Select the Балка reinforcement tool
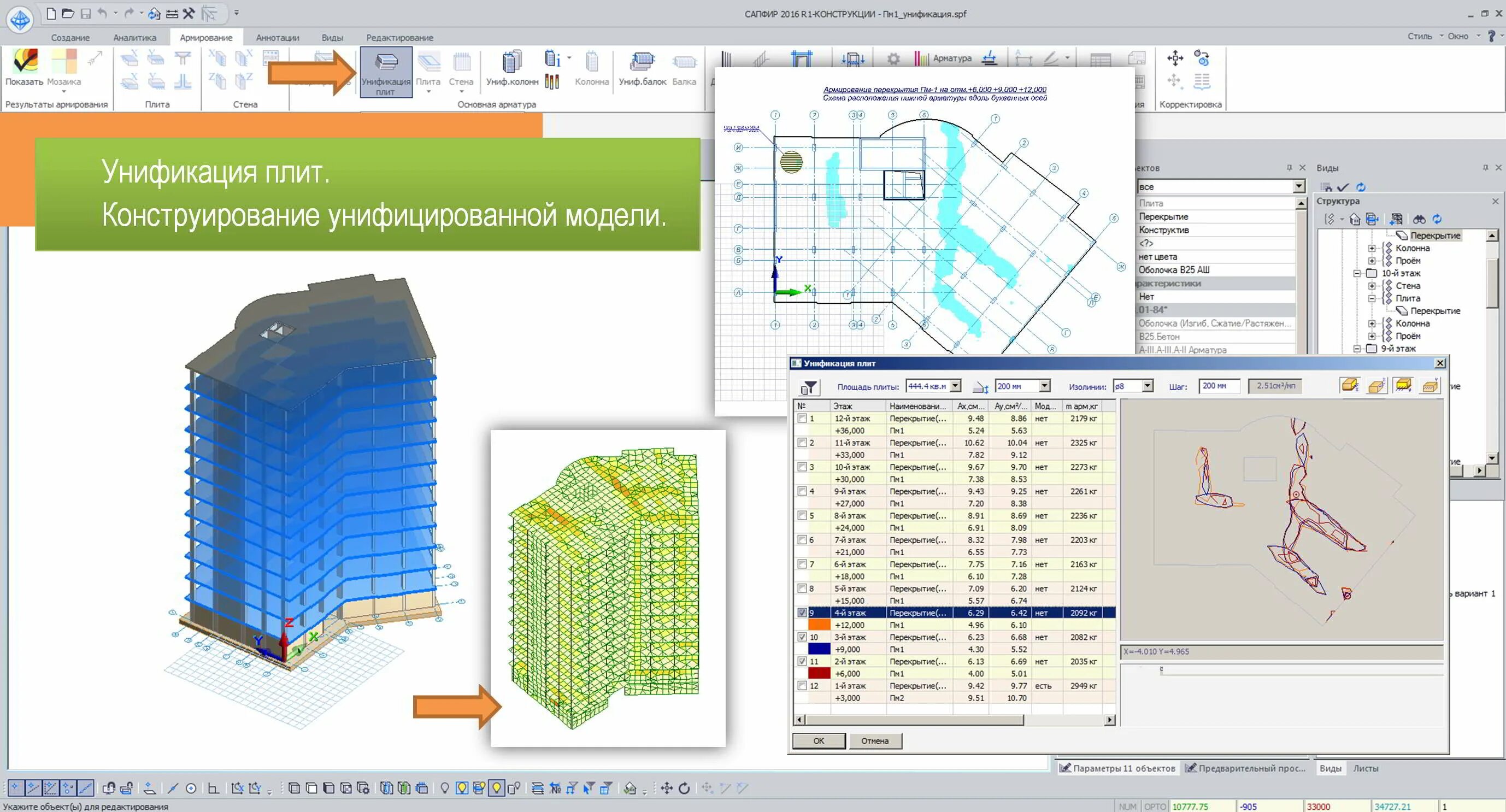Screen dimensions: 1506x812 (684, 69)
